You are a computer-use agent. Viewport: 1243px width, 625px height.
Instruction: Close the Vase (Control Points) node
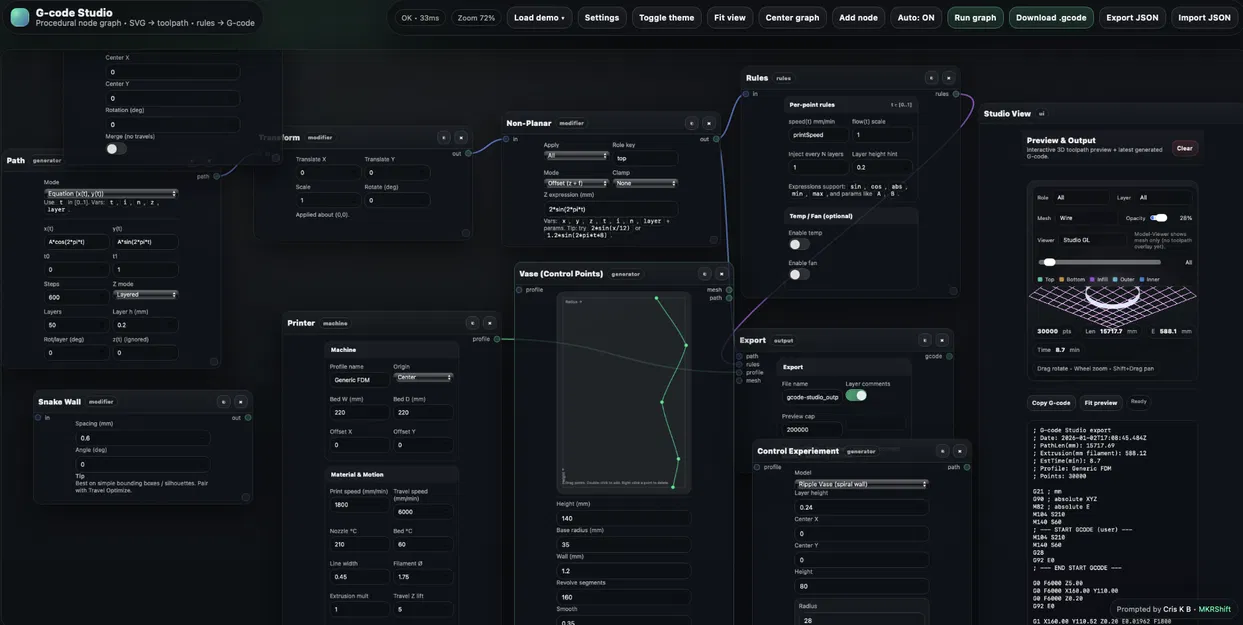click(x=719, y=271)
